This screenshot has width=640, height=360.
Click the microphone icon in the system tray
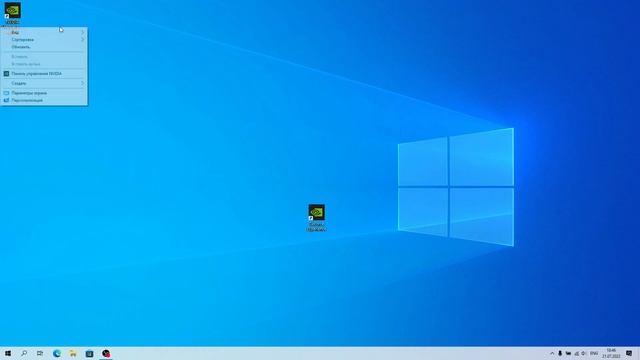(x=560, y=353)
